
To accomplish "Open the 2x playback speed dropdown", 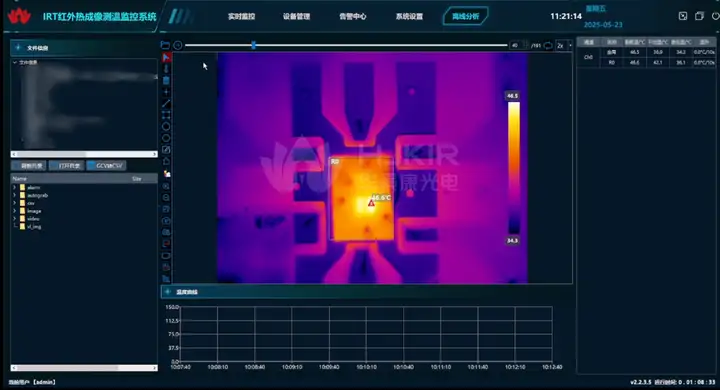I will point(564,45).
